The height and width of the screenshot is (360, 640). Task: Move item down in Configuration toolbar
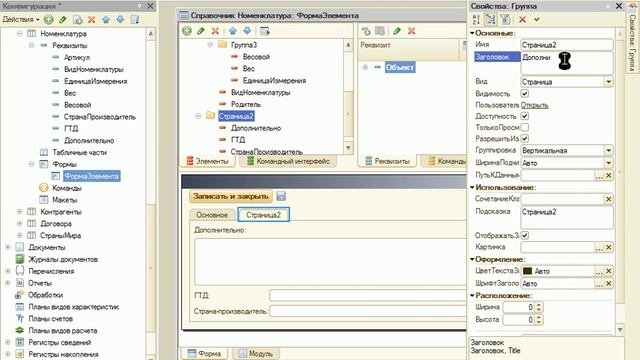tap(120, 19)
